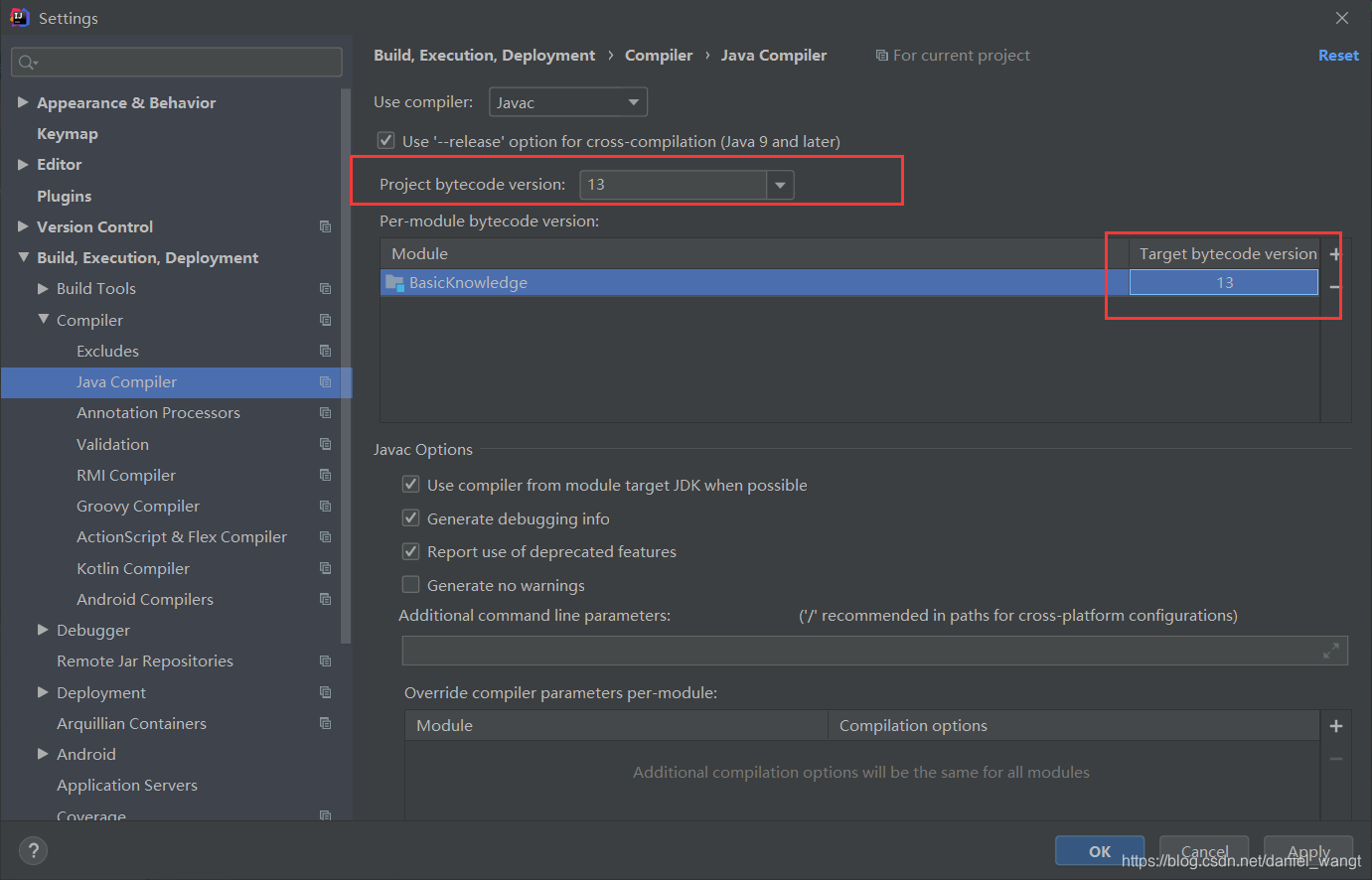1372x880 pixels.
Task: Click the IntelliJ IDEA logo in title bar
Action: tap(20, 17)
